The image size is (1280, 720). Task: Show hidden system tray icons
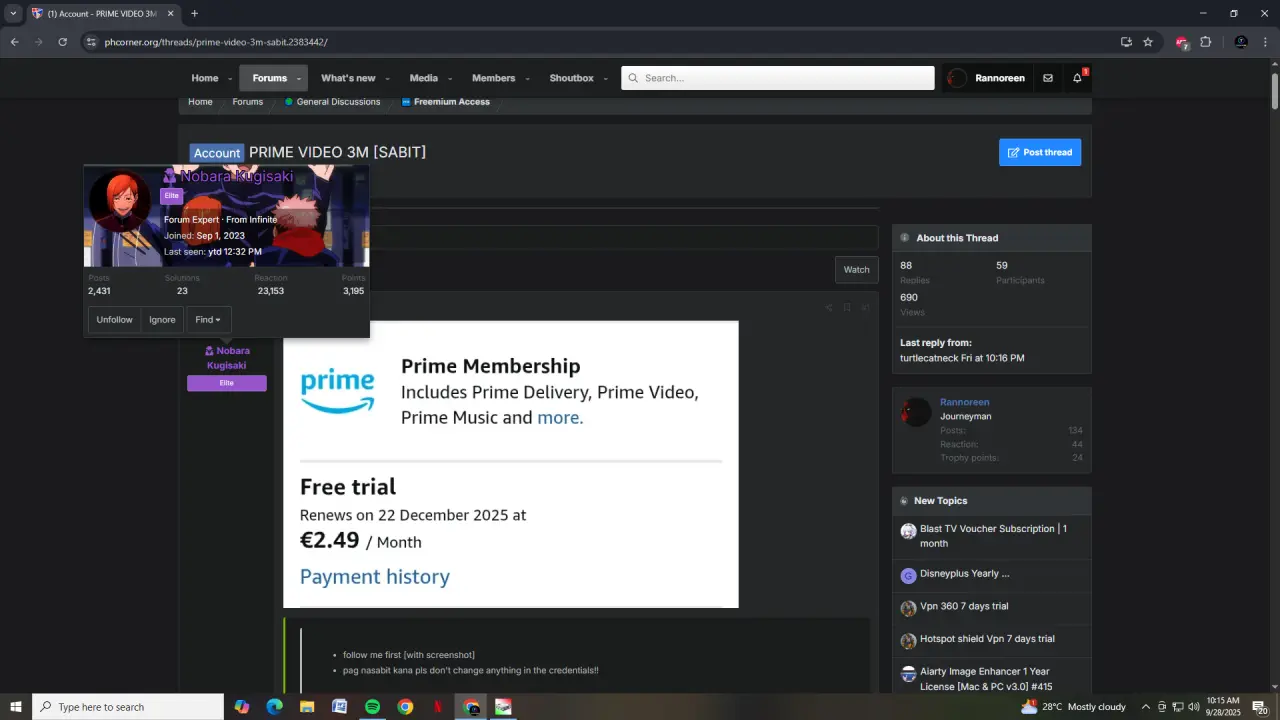tap(1146, 707)
